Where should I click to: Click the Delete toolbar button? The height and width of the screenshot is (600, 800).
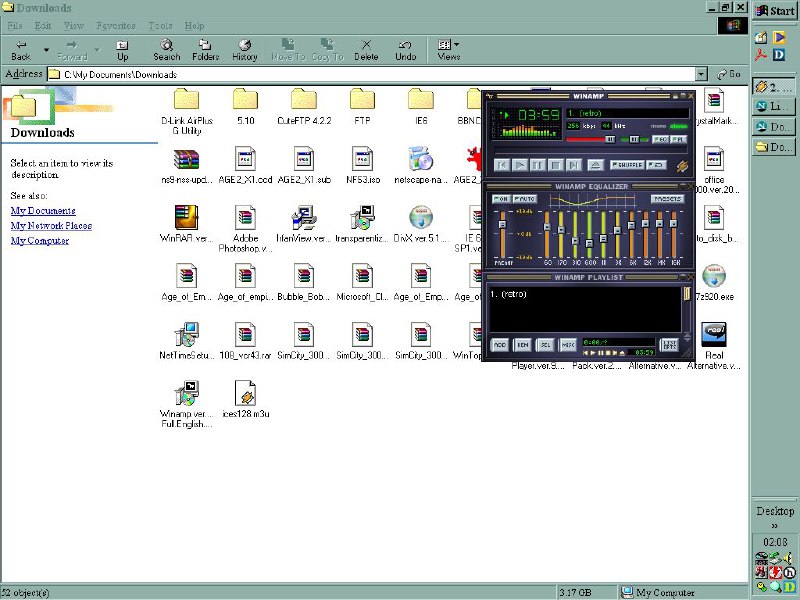(366, 51)
